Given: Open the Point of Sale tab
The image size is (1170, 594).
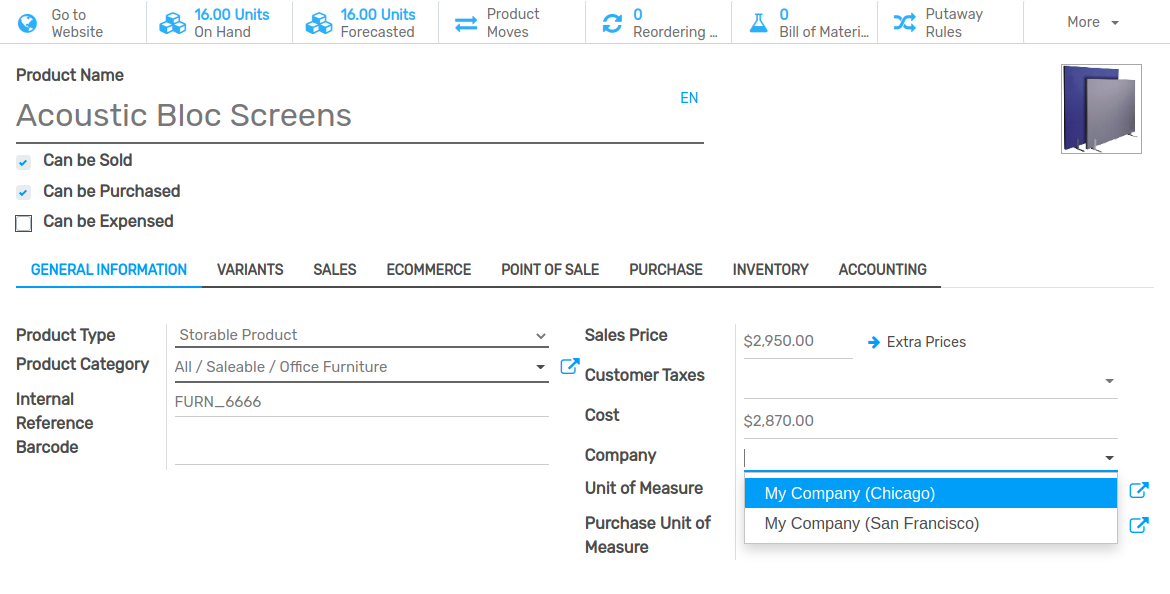Looking at the screenshot, I should click(550, 269).
